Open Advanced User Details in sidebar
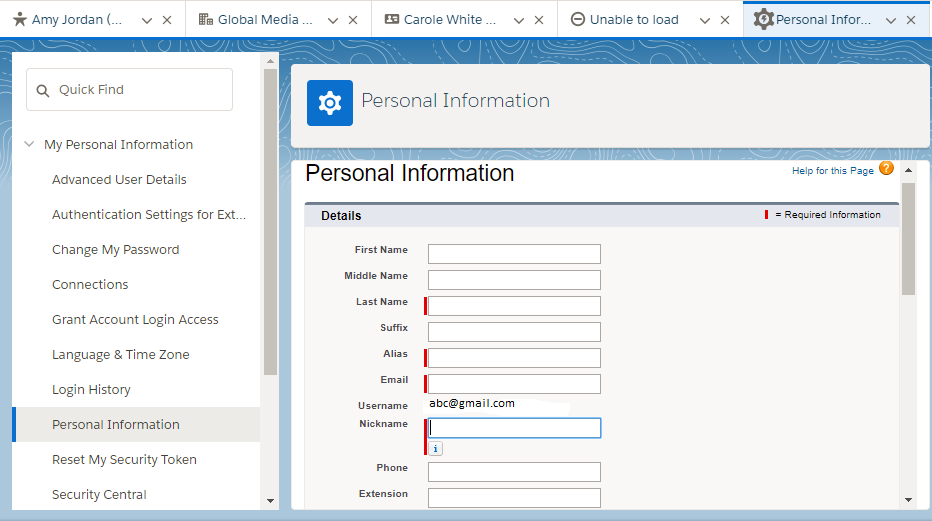 [x=119, y=179]
